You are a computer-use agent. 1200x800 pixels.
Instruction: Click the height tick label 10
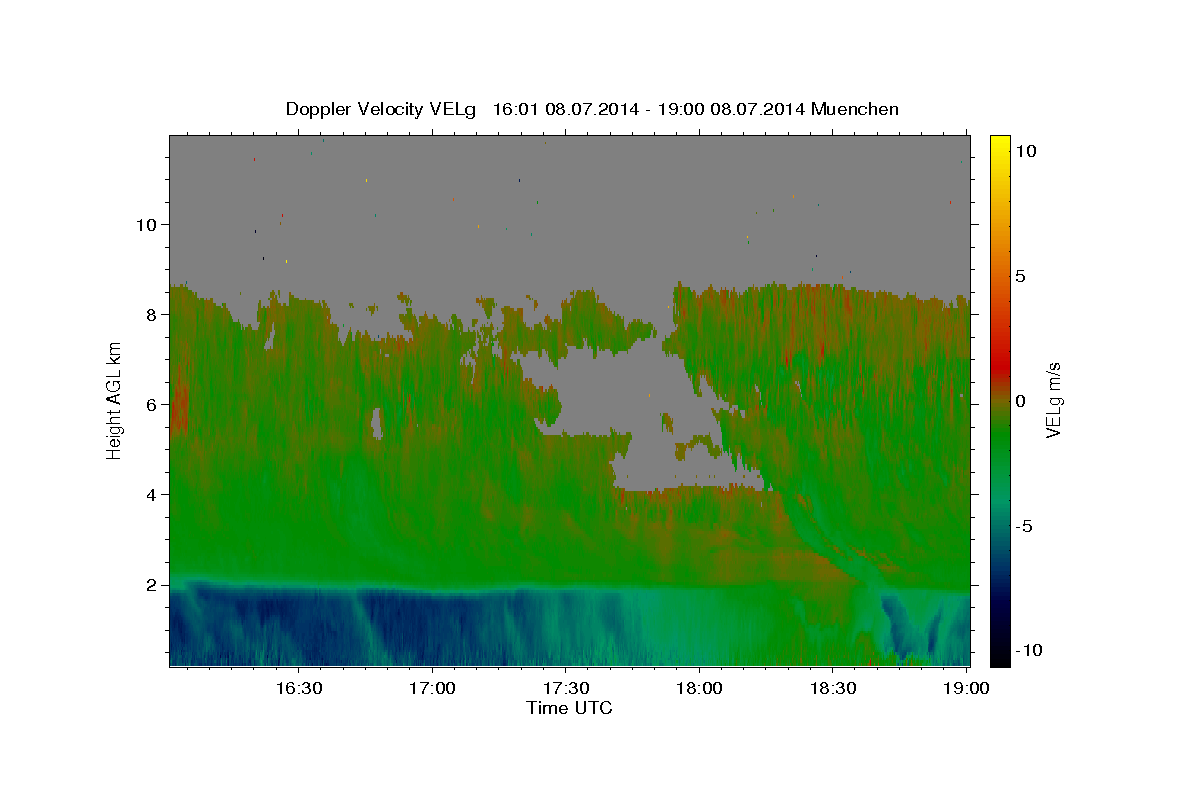[x=149, y=225]
